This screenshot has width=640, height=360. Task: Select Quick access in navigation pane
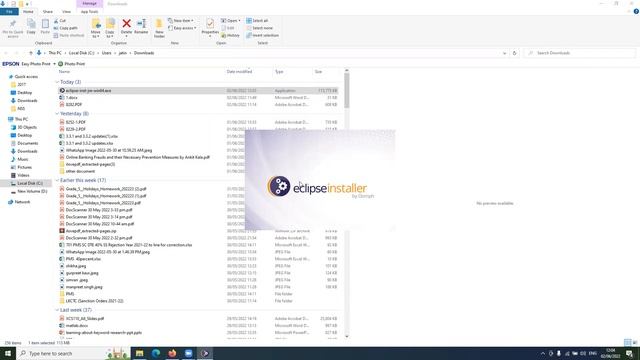tap(26, 77)
